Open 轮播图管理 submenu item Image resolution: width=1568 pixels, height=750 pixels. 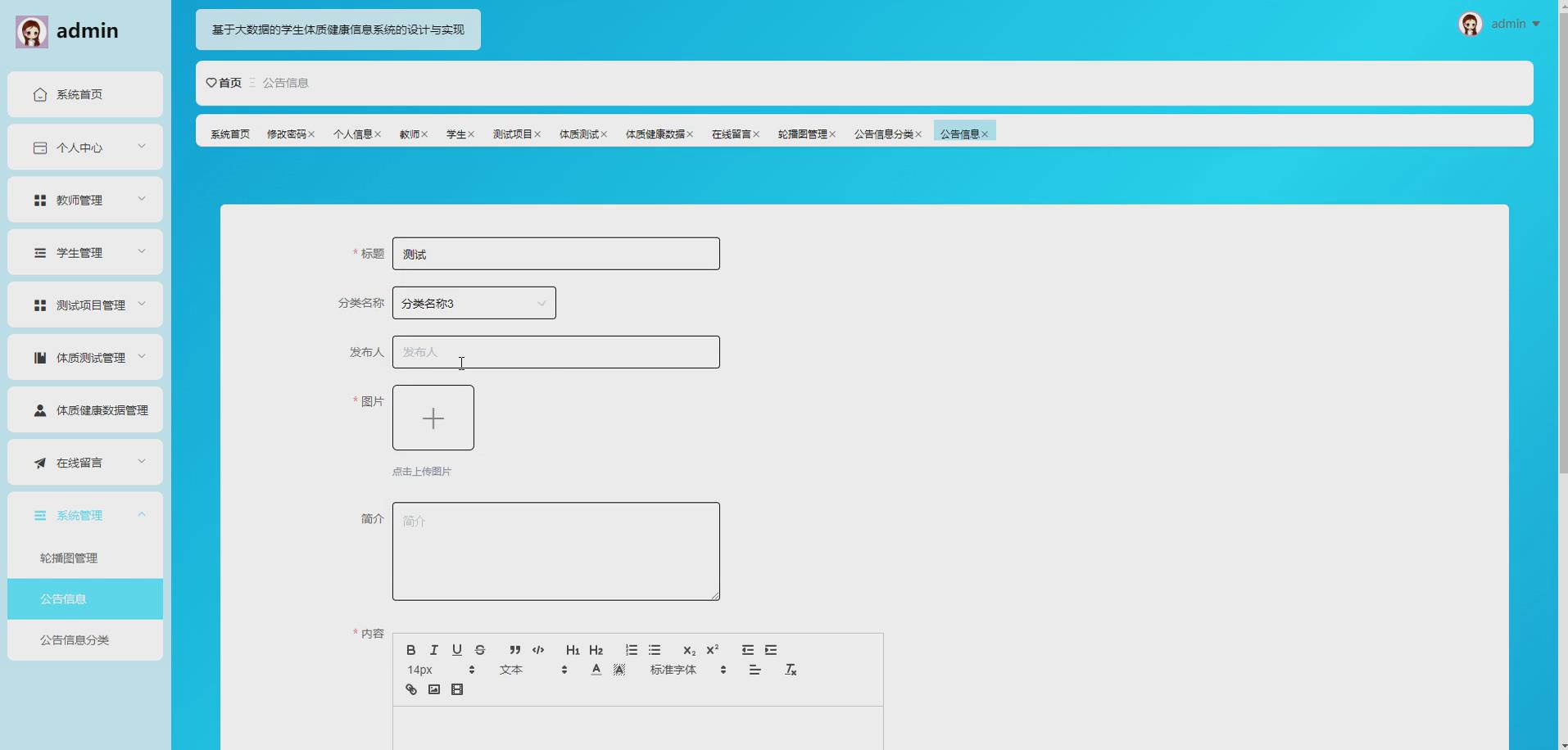point(85,558)
